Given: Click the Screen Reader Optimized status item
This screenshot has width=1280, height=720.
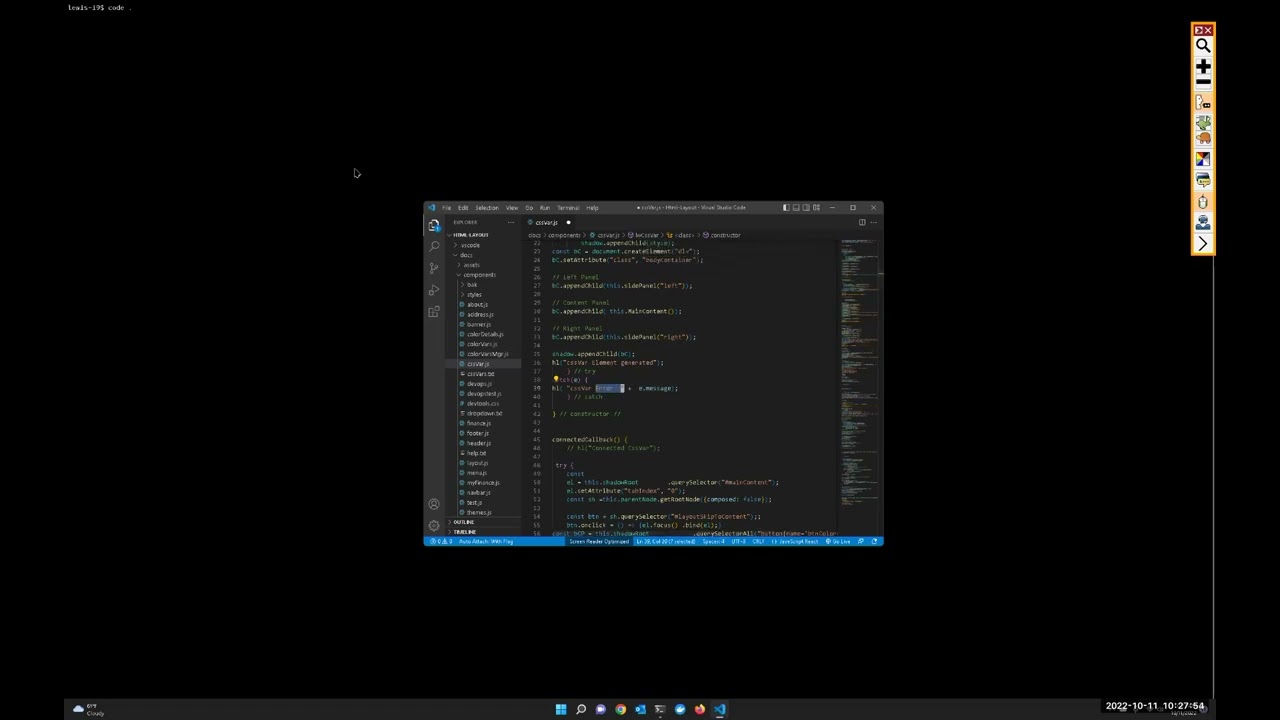Looking at the screenshot, I should (599, 542).
